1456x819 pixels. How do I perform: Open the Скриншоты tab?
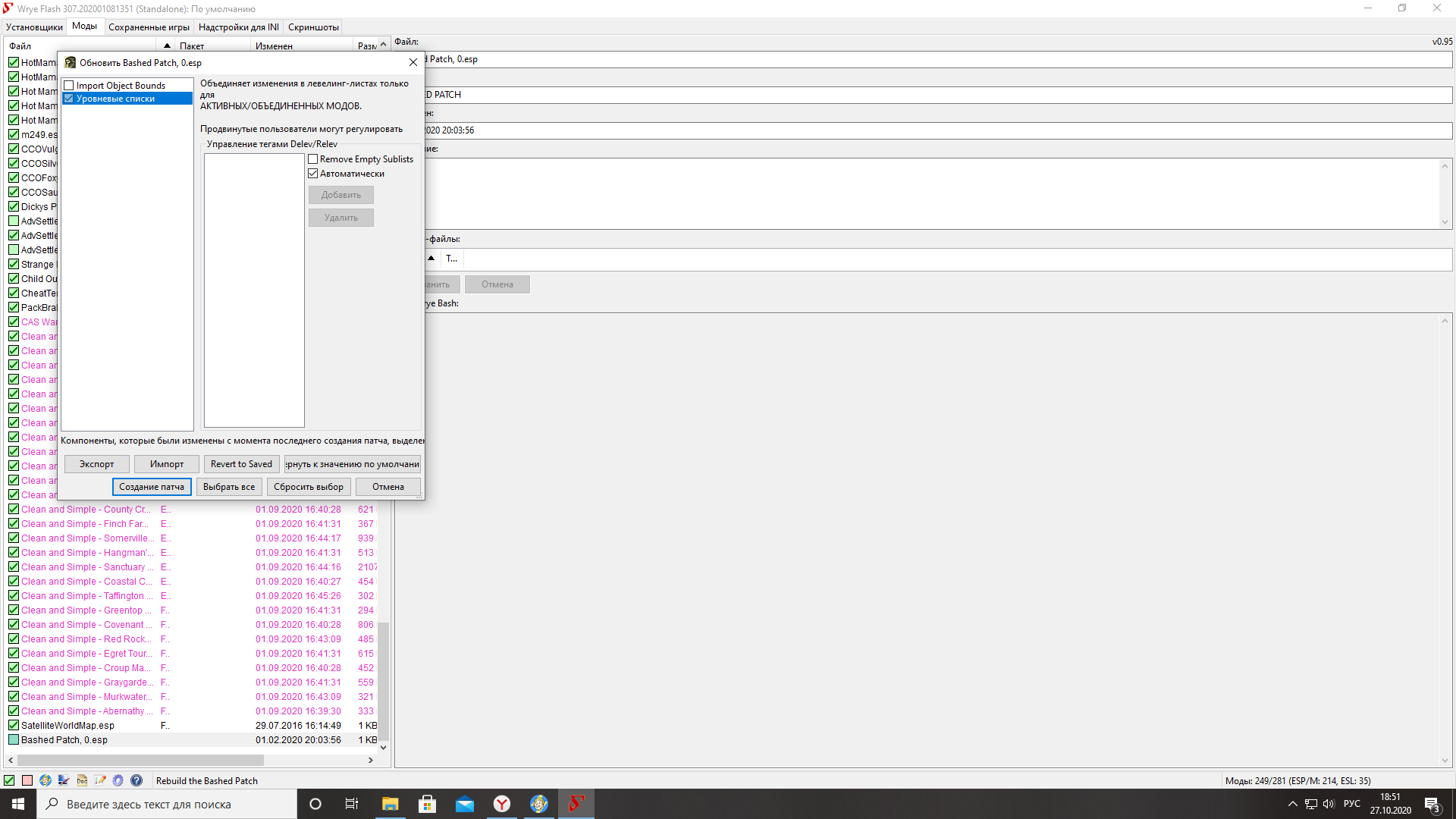point(313,27)
